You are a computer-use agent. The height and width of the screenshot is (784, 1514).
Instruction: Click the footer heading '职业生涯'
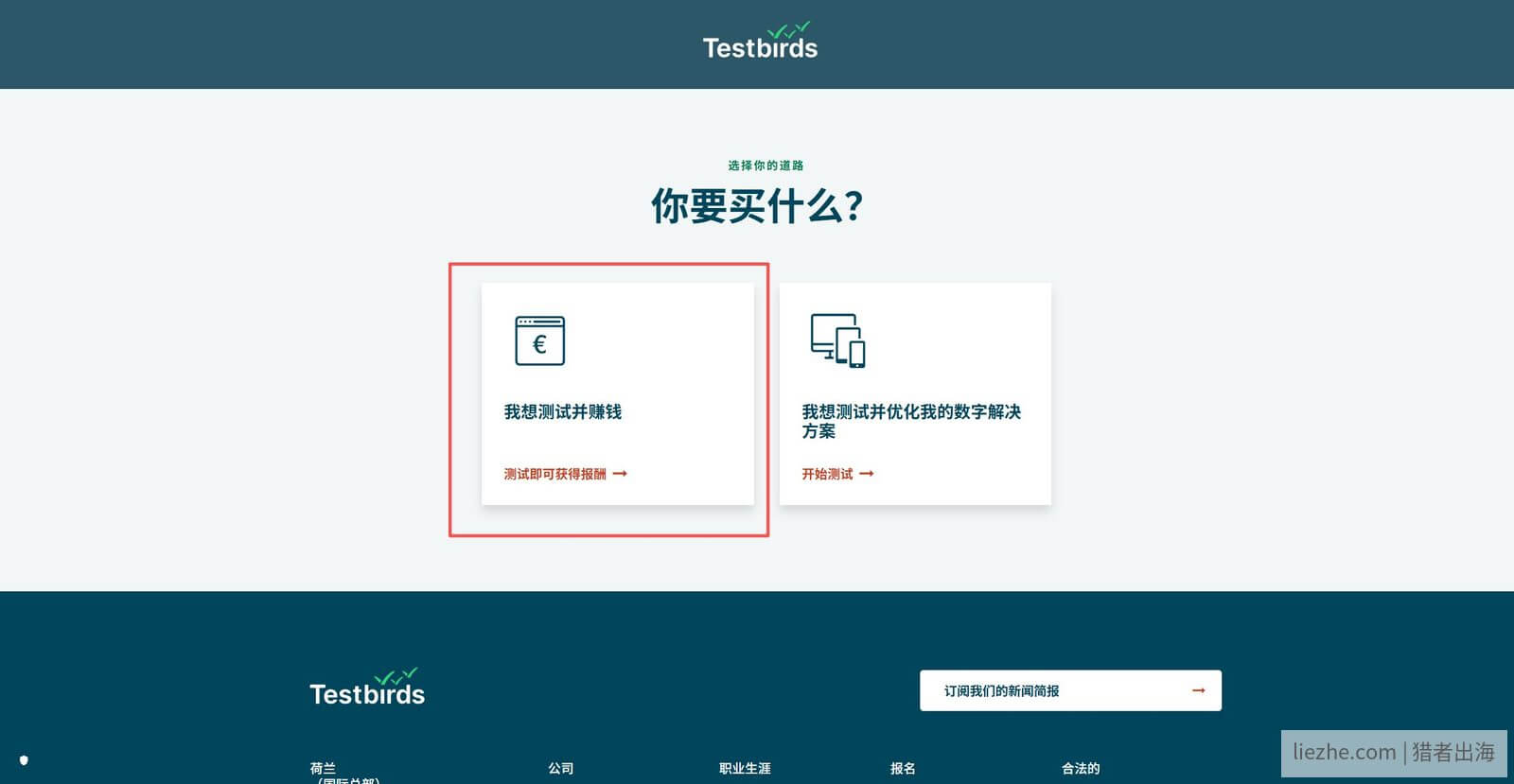click(745, 768)
